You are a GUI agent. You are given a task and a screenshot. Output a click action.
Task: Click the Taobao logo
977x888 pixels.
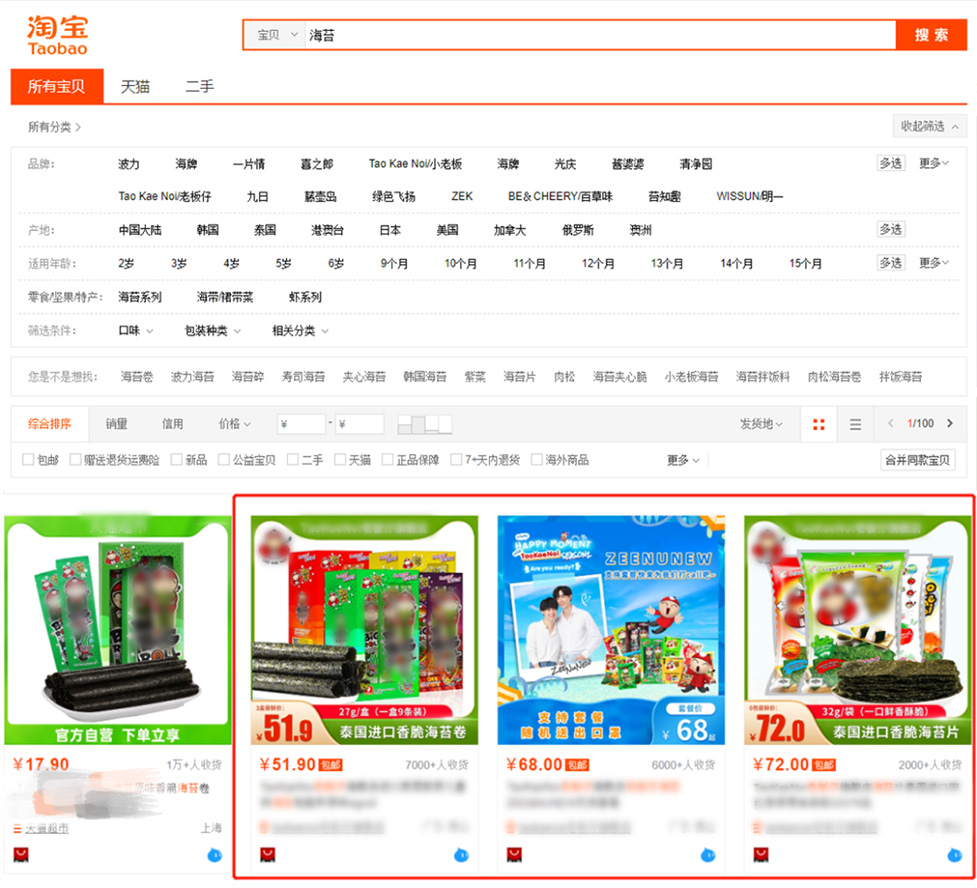(x=57, y=35)
